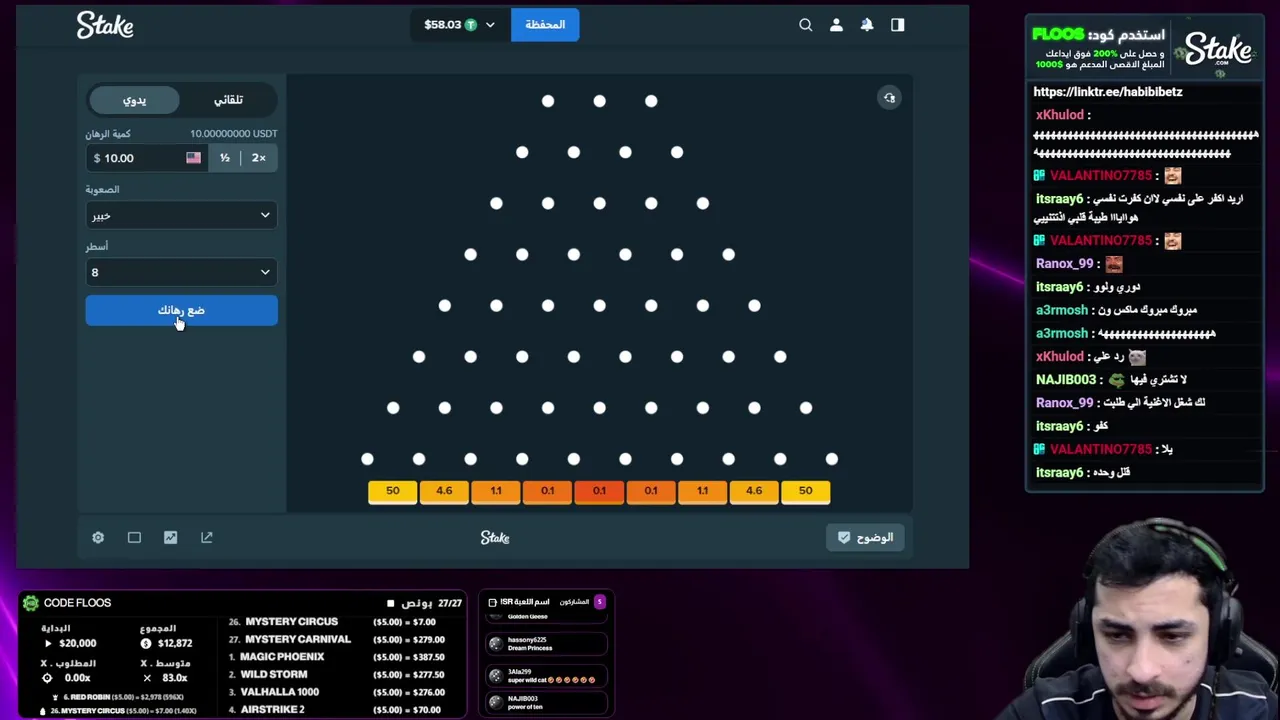Click the Stake watermark logo below the board
Image resolution: width=1280 pixels, height=720 pixels.
click(x=495, y=538)
